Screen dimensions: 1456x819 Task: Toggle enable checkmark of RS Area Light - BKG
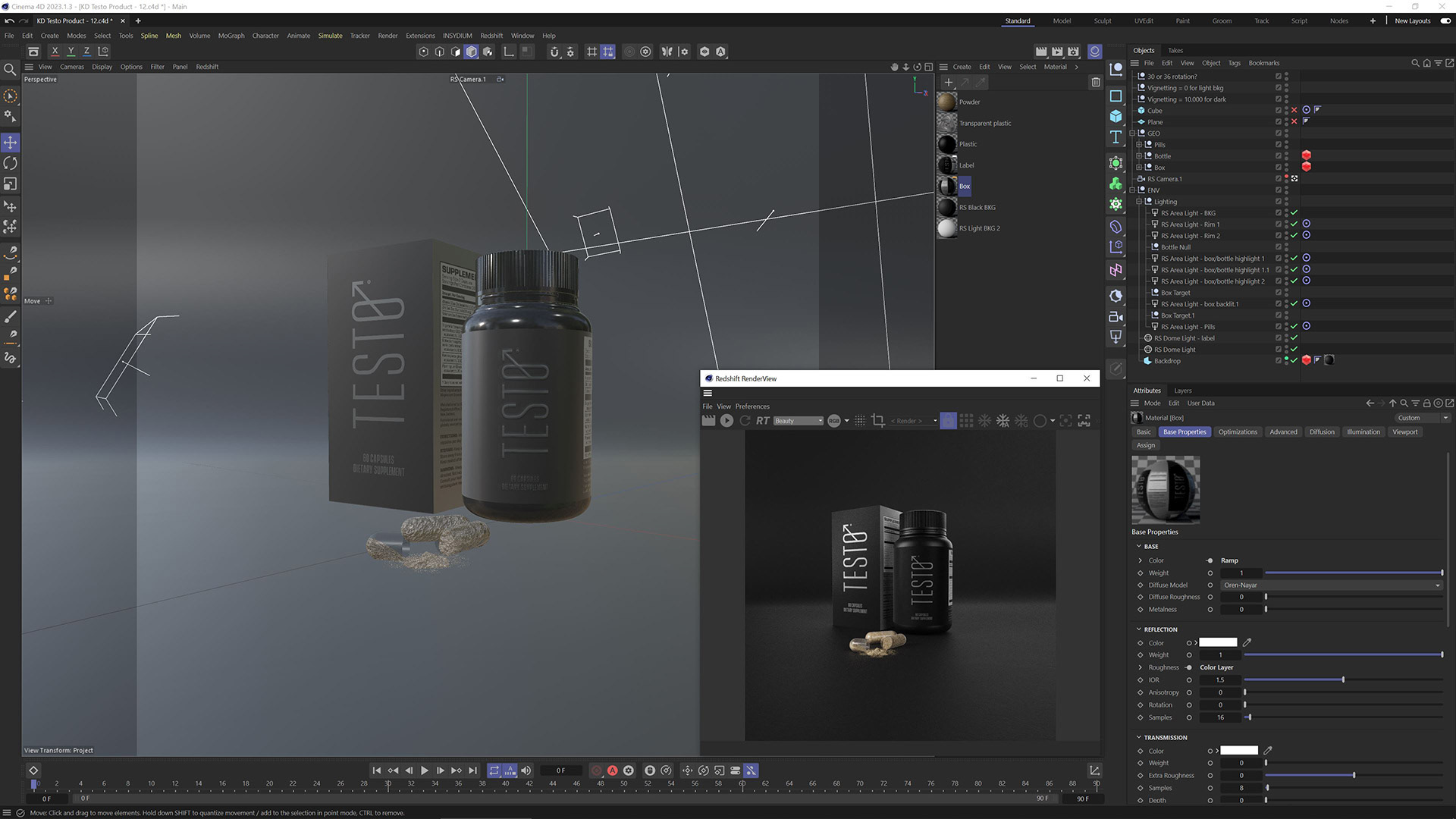(1294, 213)
